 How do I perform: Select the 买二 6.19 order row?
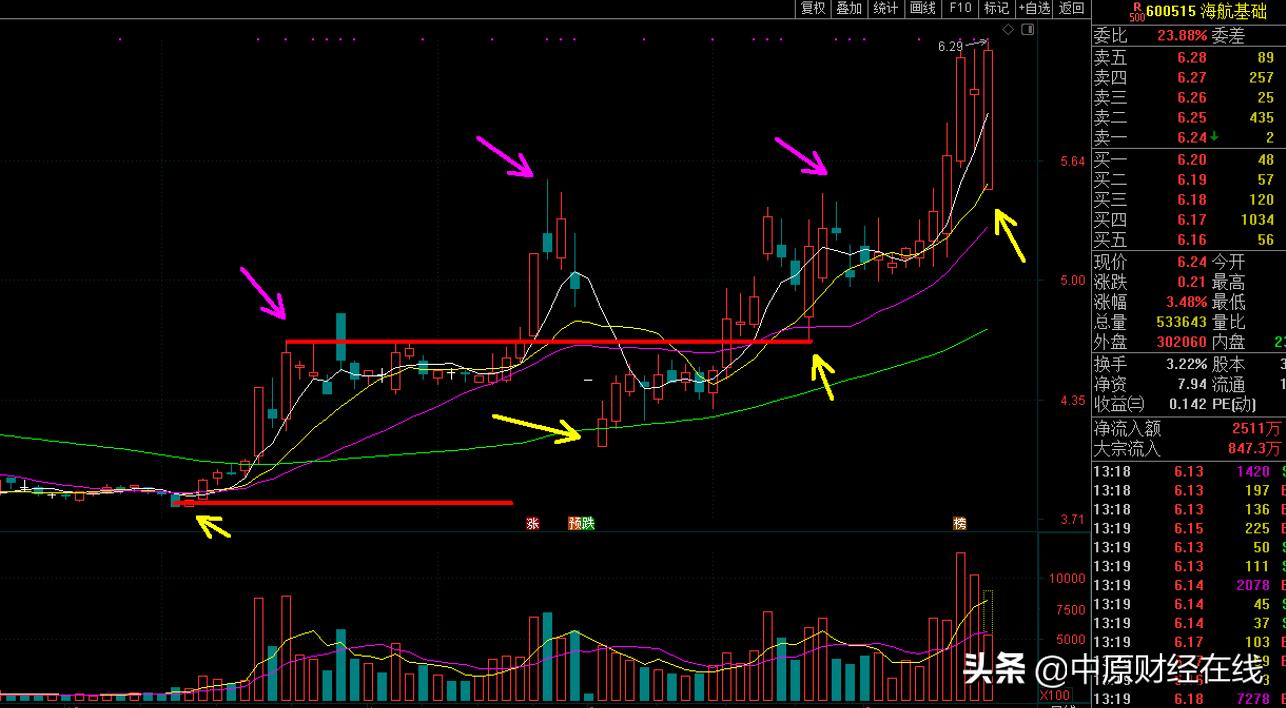coord(1188,179)
